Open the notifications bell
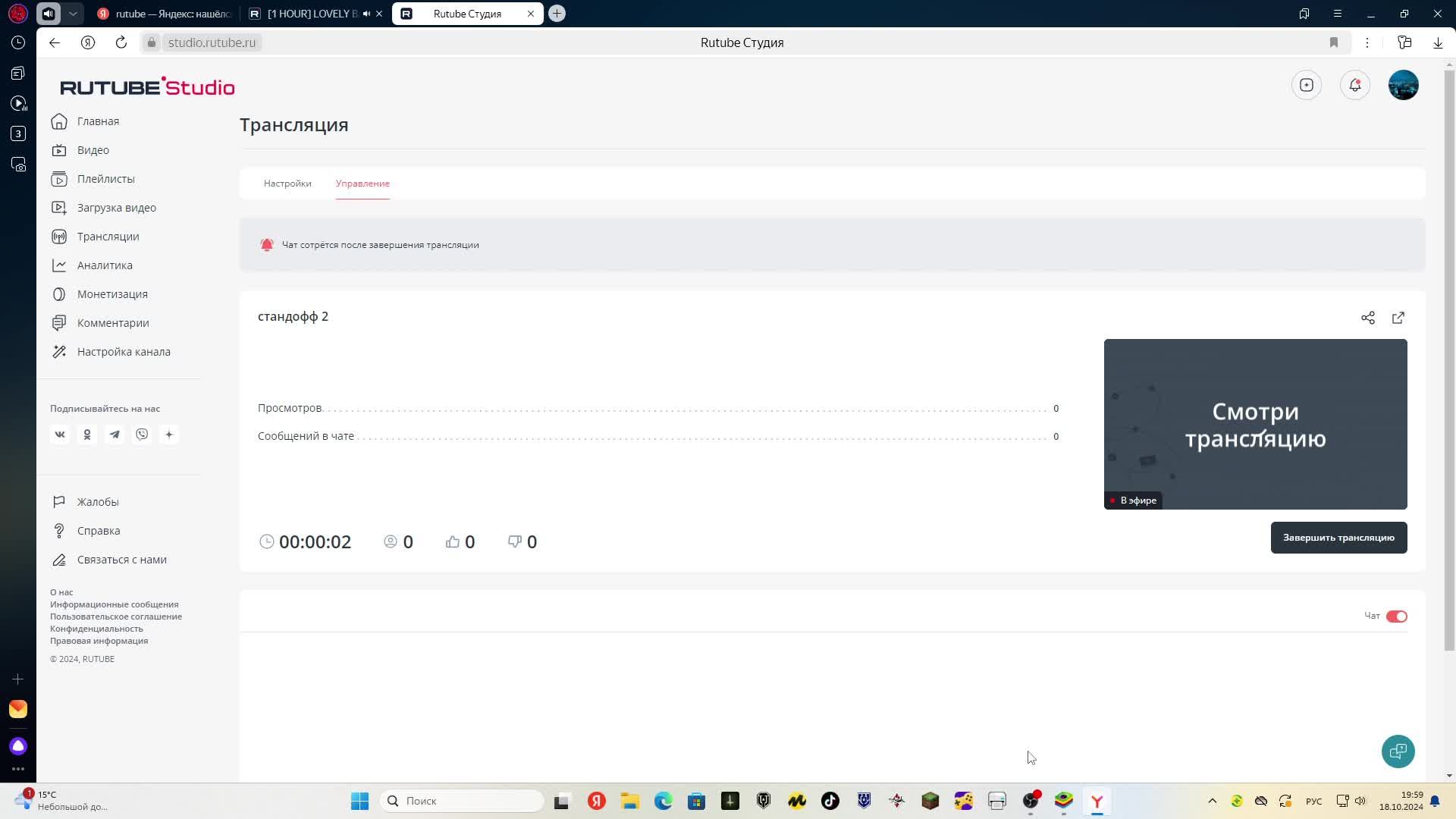Image resolution: width=1456 pixels, height=819 pixels. tap(1354, 85)
